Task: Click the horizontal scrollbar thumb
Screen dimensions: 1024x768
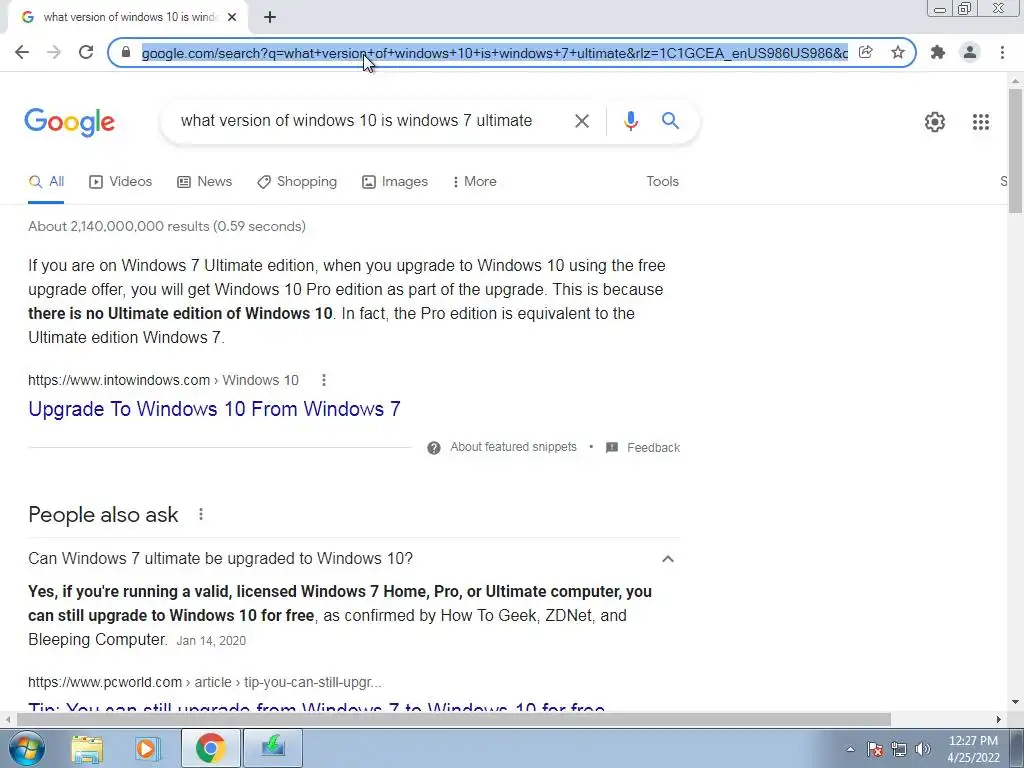Action: click(x=453, y=719)
